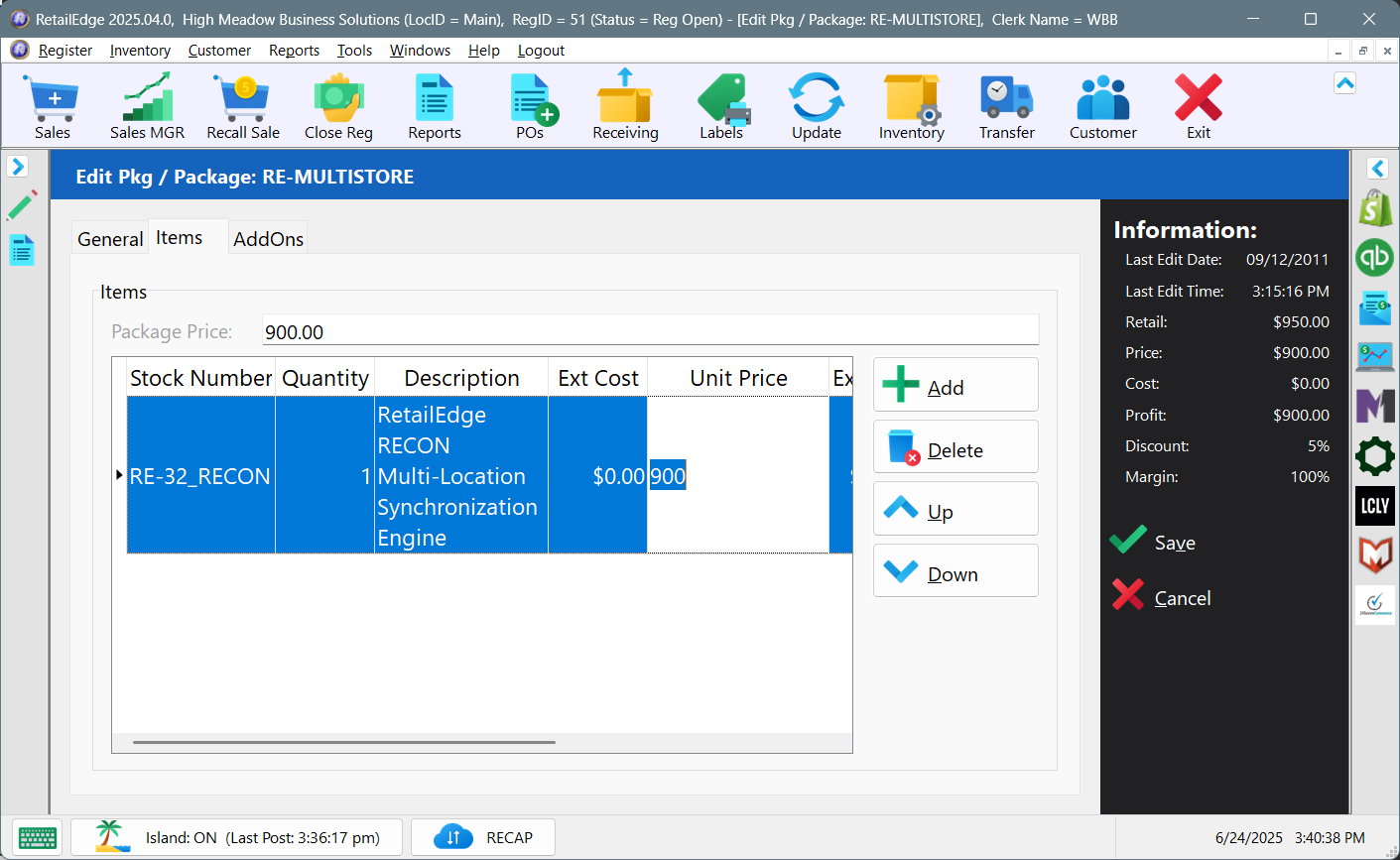Viewport: 1400px width, 860px height.
Task: Click the Description column header
Action: [461, 378]
